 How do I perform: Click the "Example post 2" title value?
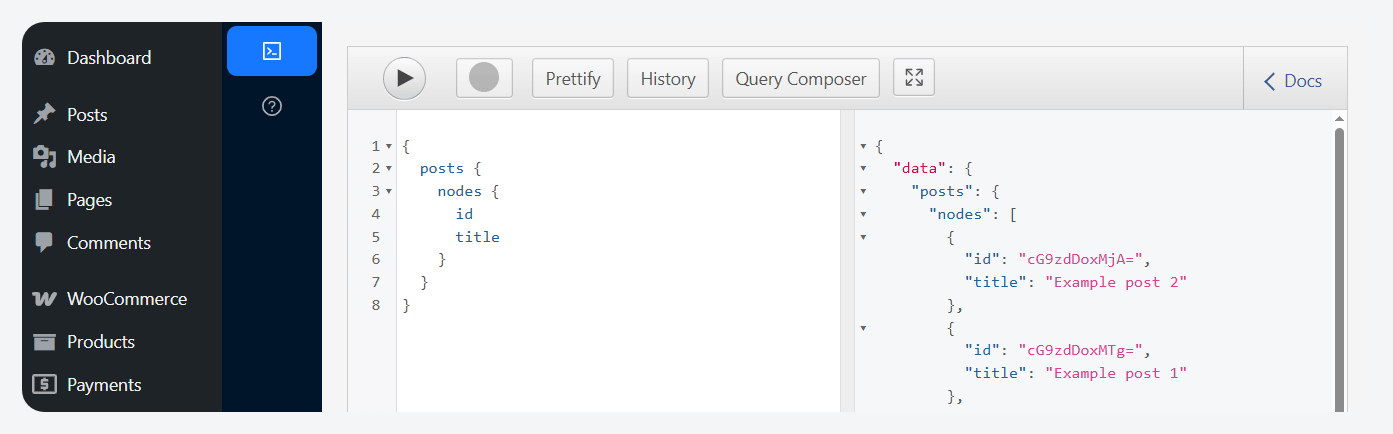pos(1115,282)
